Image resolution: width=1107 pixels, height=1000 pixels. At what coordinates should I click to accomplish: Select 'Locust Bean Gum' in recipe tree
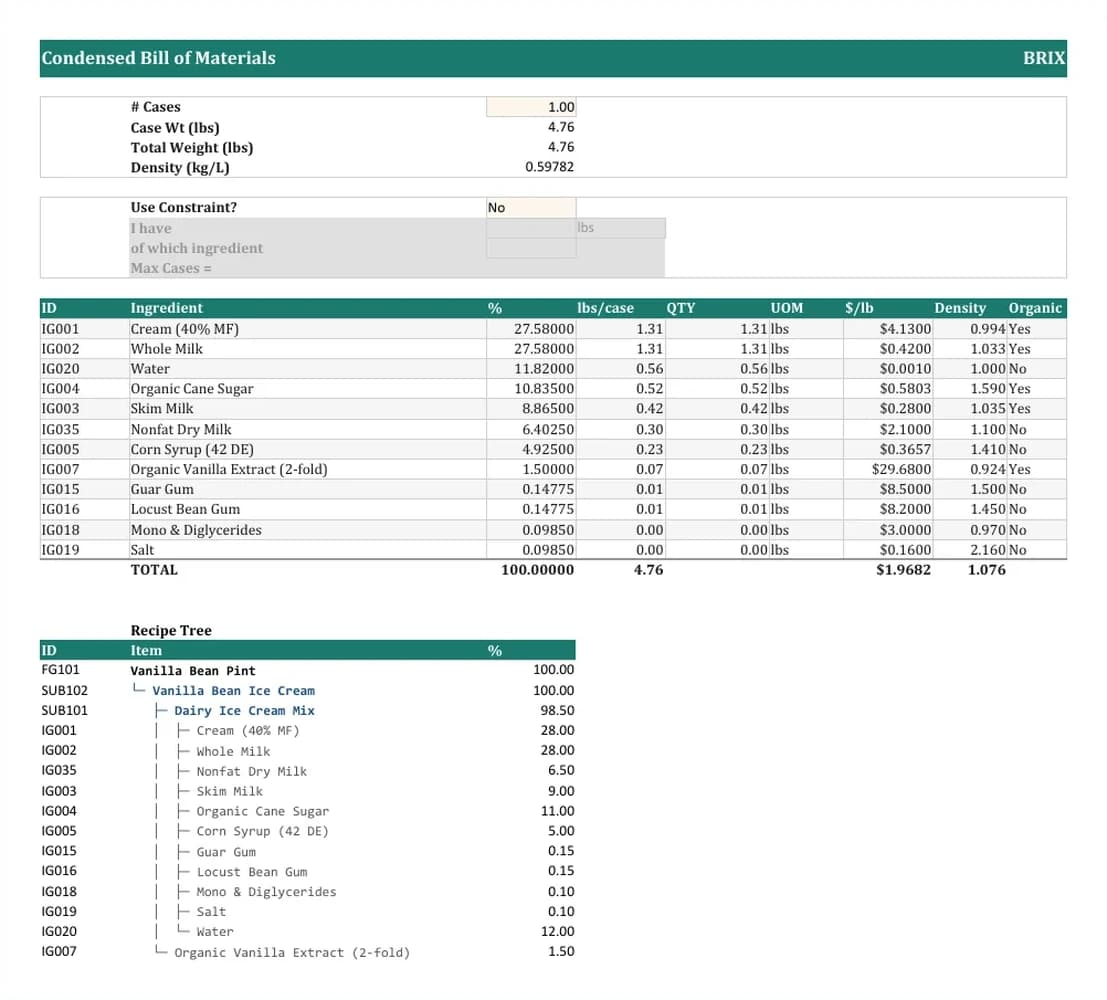251,871
